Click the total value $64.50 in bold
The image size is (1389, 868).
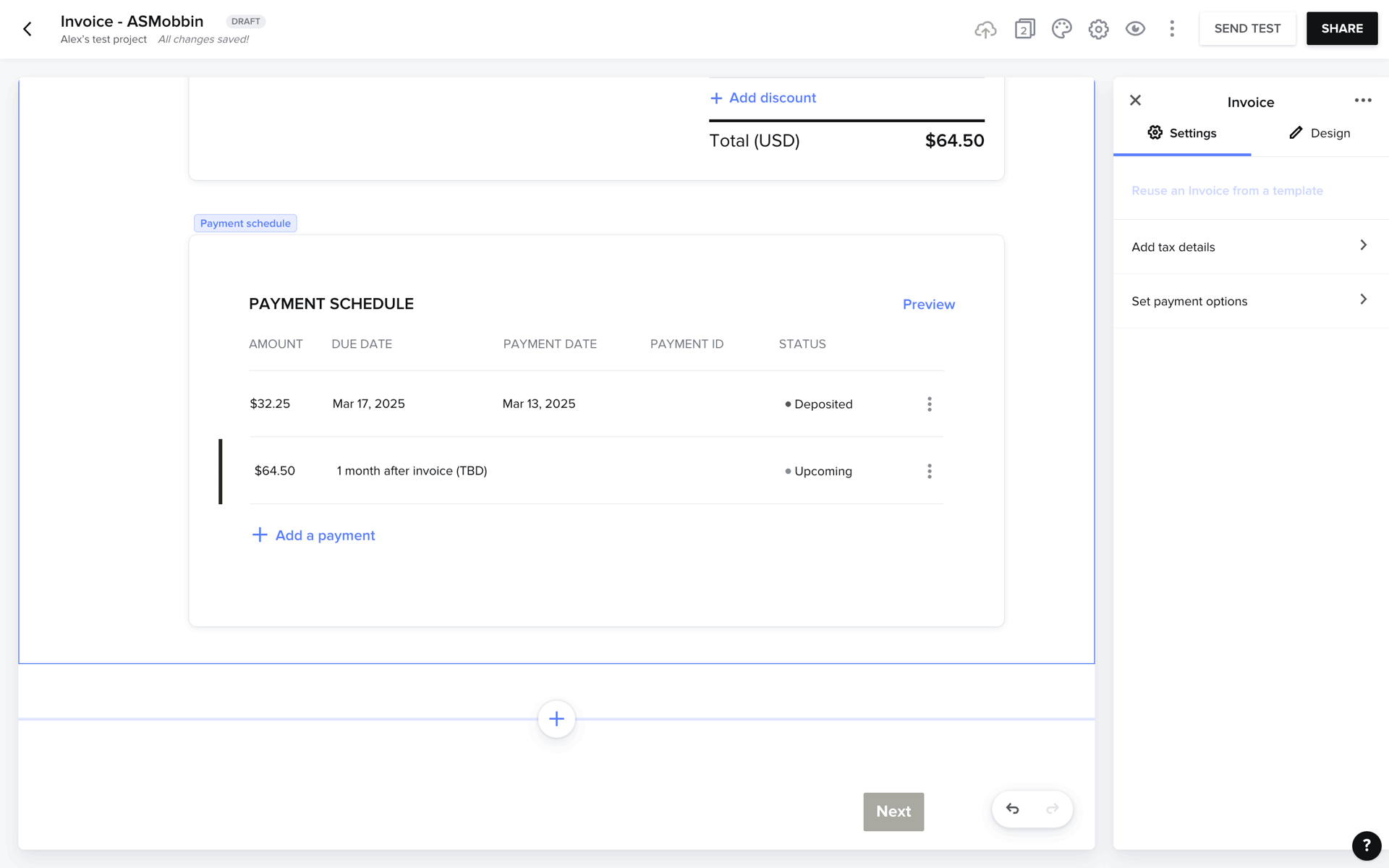[954, 140]
